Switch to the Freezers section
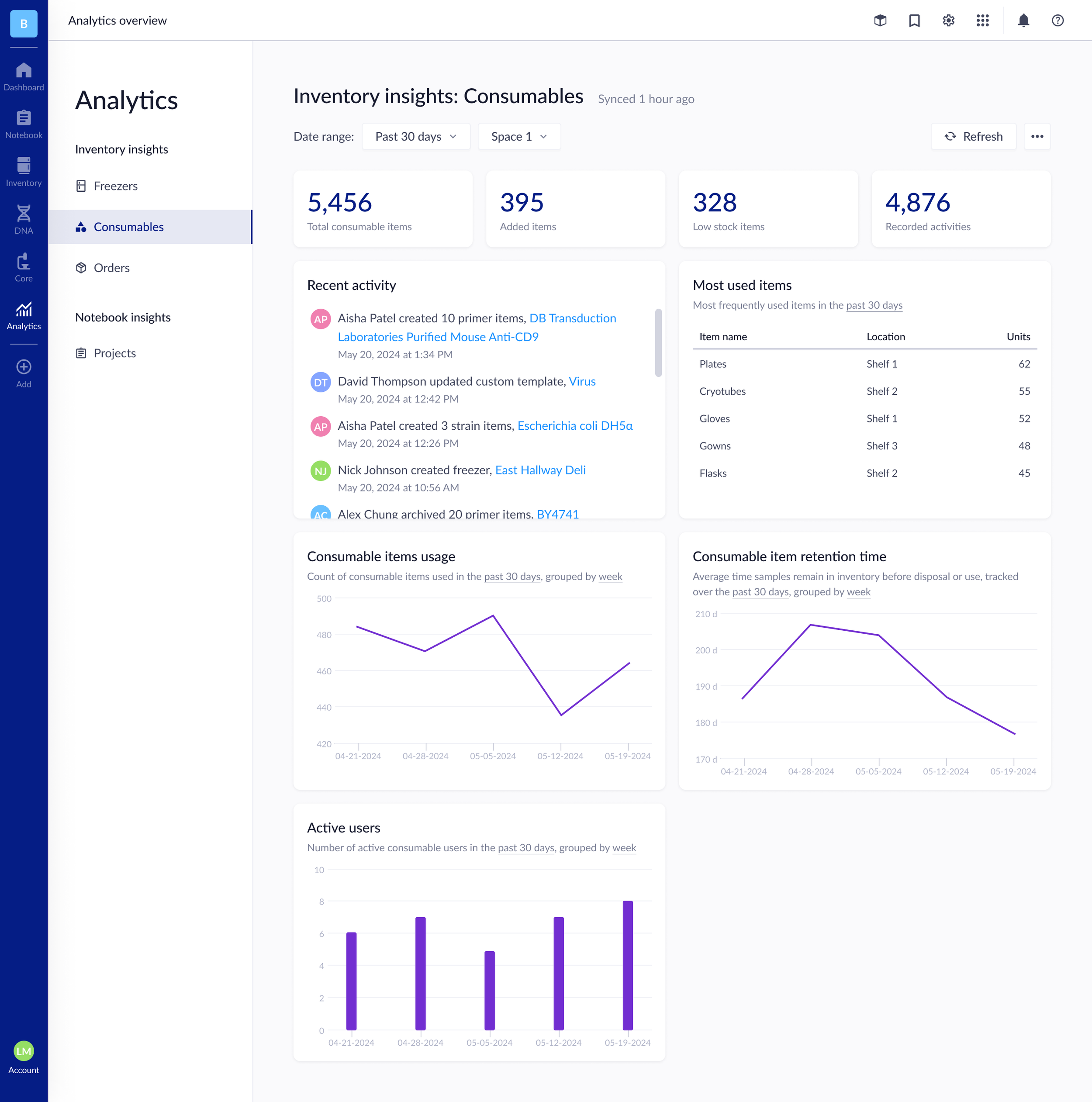The width and height of the screenshot is (1092, 1102). pyautogui.click(x=115, y=185)
